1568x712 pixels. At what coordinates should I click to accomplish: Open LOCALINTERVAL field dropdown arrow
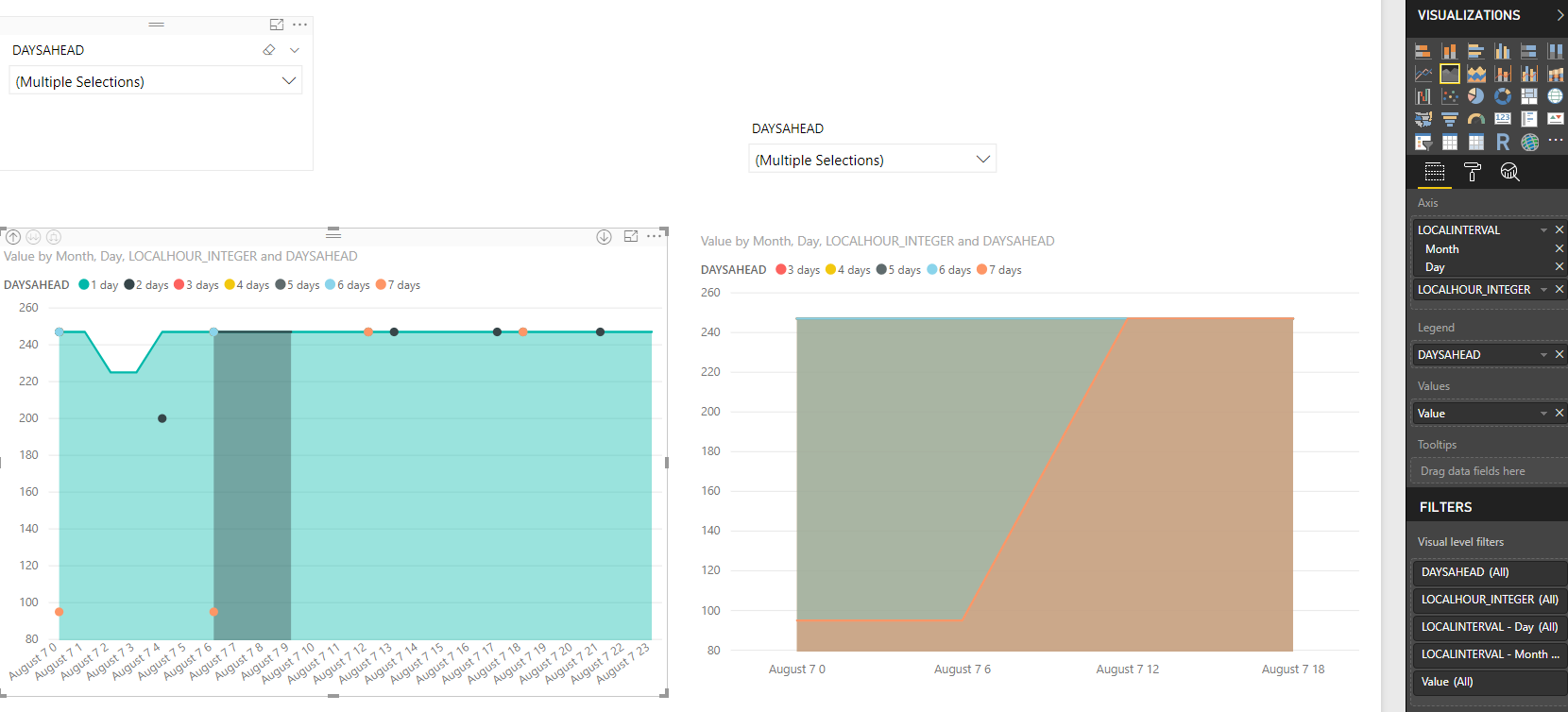1544,230
